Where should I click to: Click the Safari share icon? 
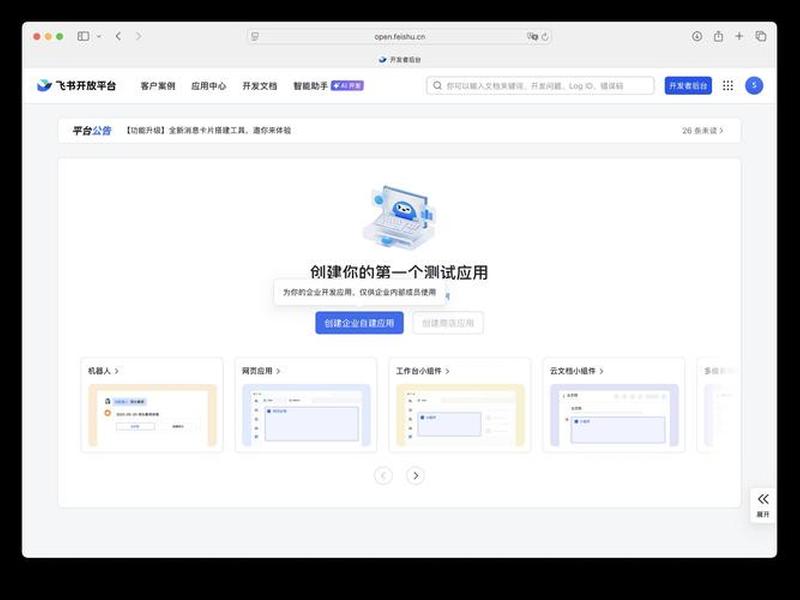tap(718, 36)
